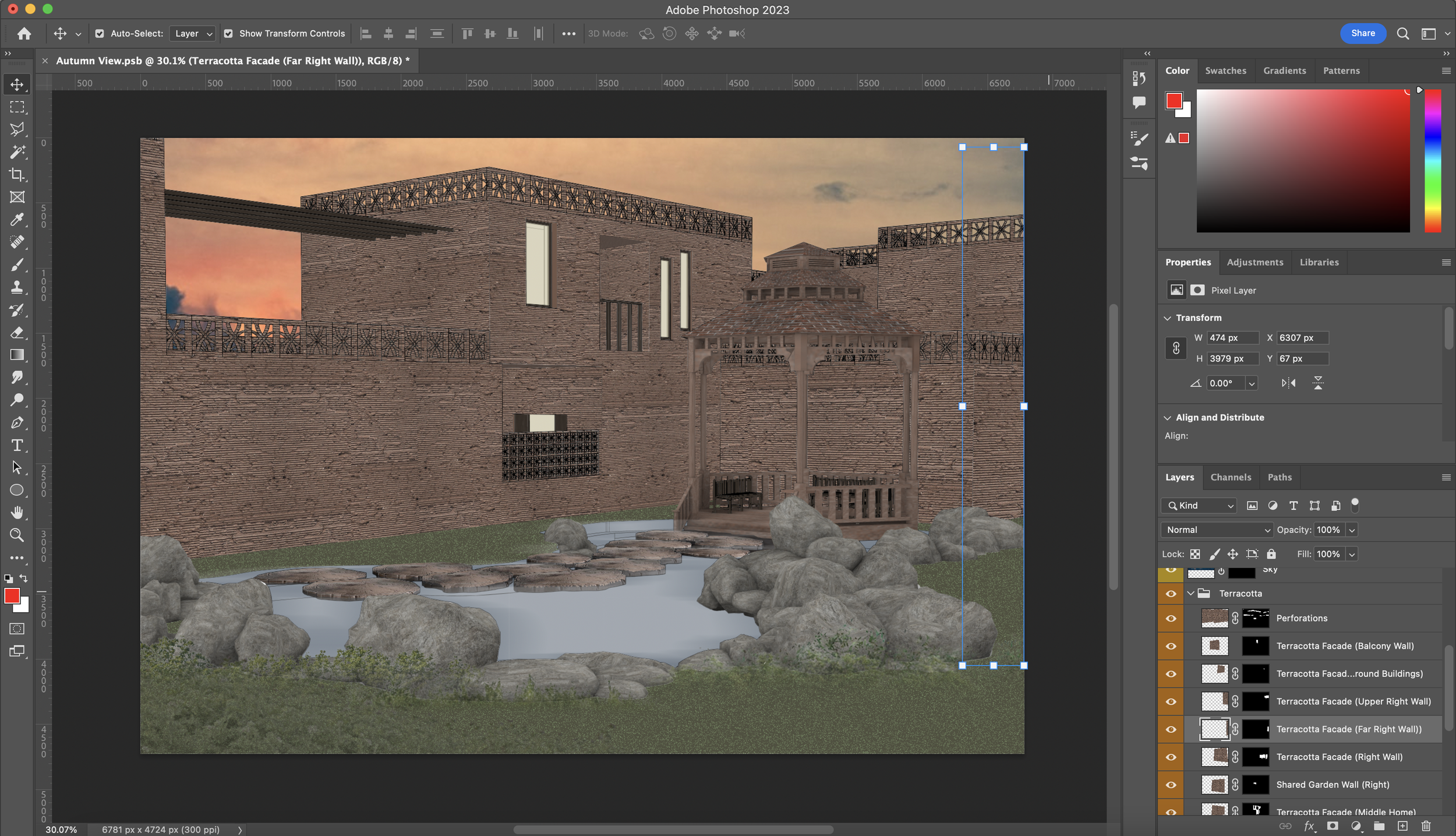Hide Terracotta Facade (Right Wall) layer
This screenshot has height=836, width=1456.
tap(1171, 757)
